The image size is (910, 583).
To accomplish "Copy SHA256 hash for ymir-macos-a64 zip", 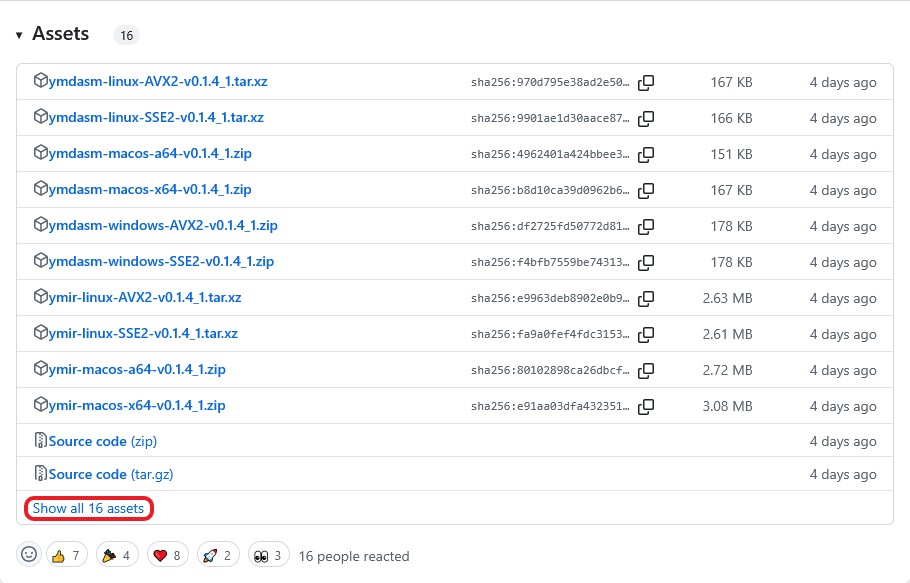I will coord(646,370).
